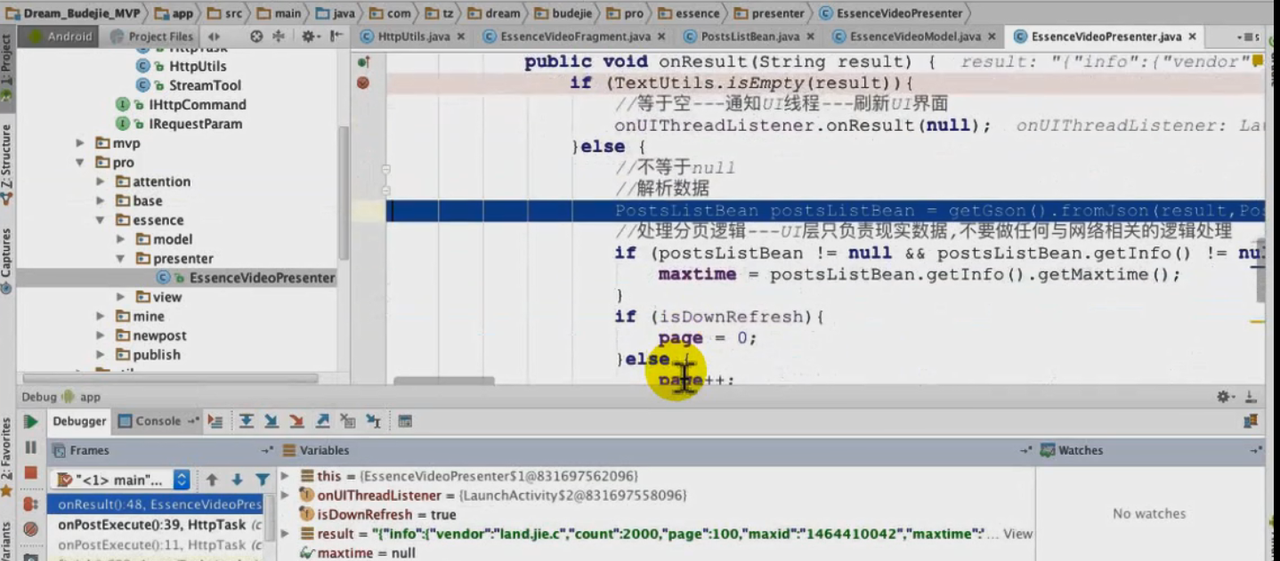Switch Project view to Project Files

click(153, 36)
